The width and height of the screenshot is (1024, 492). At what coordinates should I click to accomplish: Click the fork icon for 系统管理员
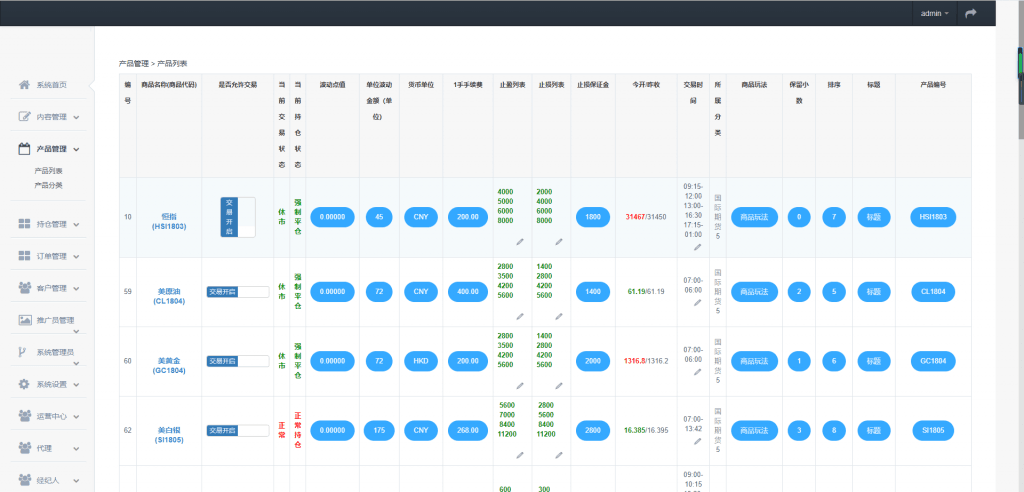pos(22,352)
